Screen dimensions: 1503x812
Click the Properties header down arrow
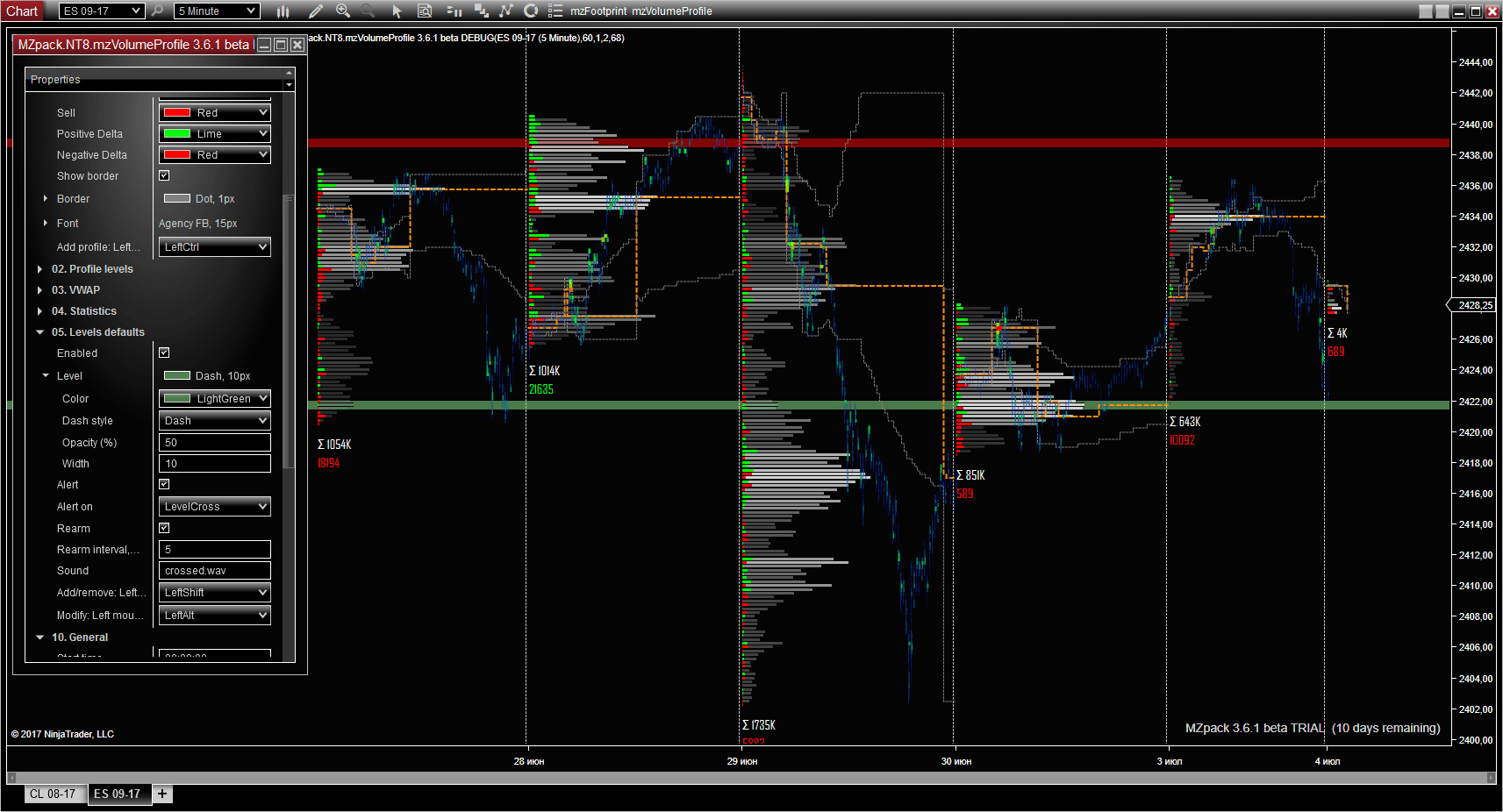pyautogui.click(x=289, y=85)
